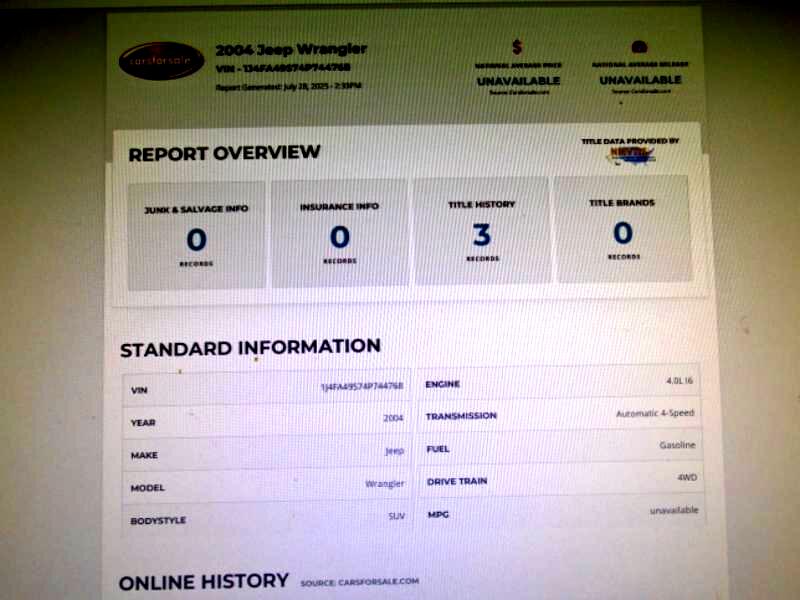Click the Year value 2004
The image size is (800, 600).
click(393, 418)
